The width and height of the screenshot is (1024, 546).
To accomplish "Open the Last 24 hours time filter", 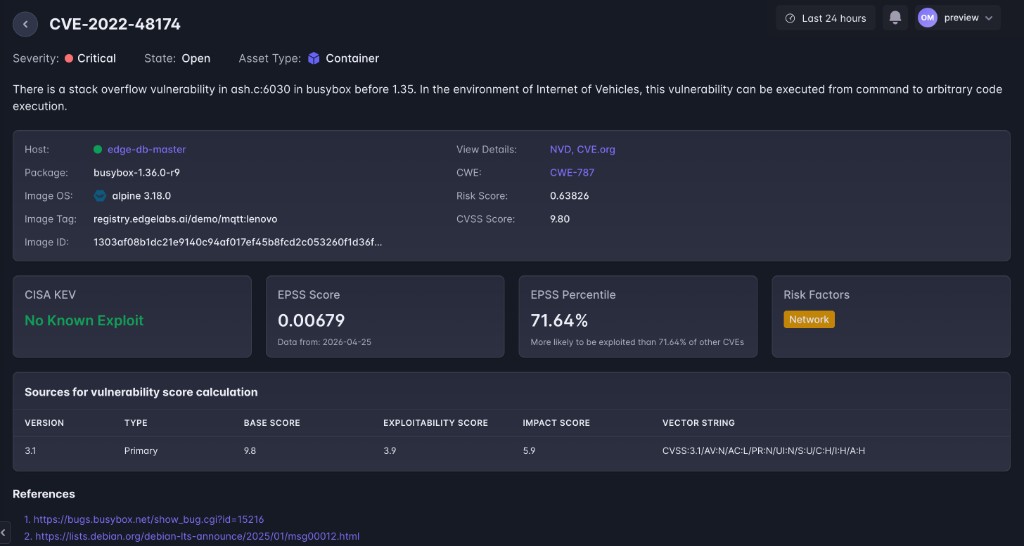I will 825,18.
